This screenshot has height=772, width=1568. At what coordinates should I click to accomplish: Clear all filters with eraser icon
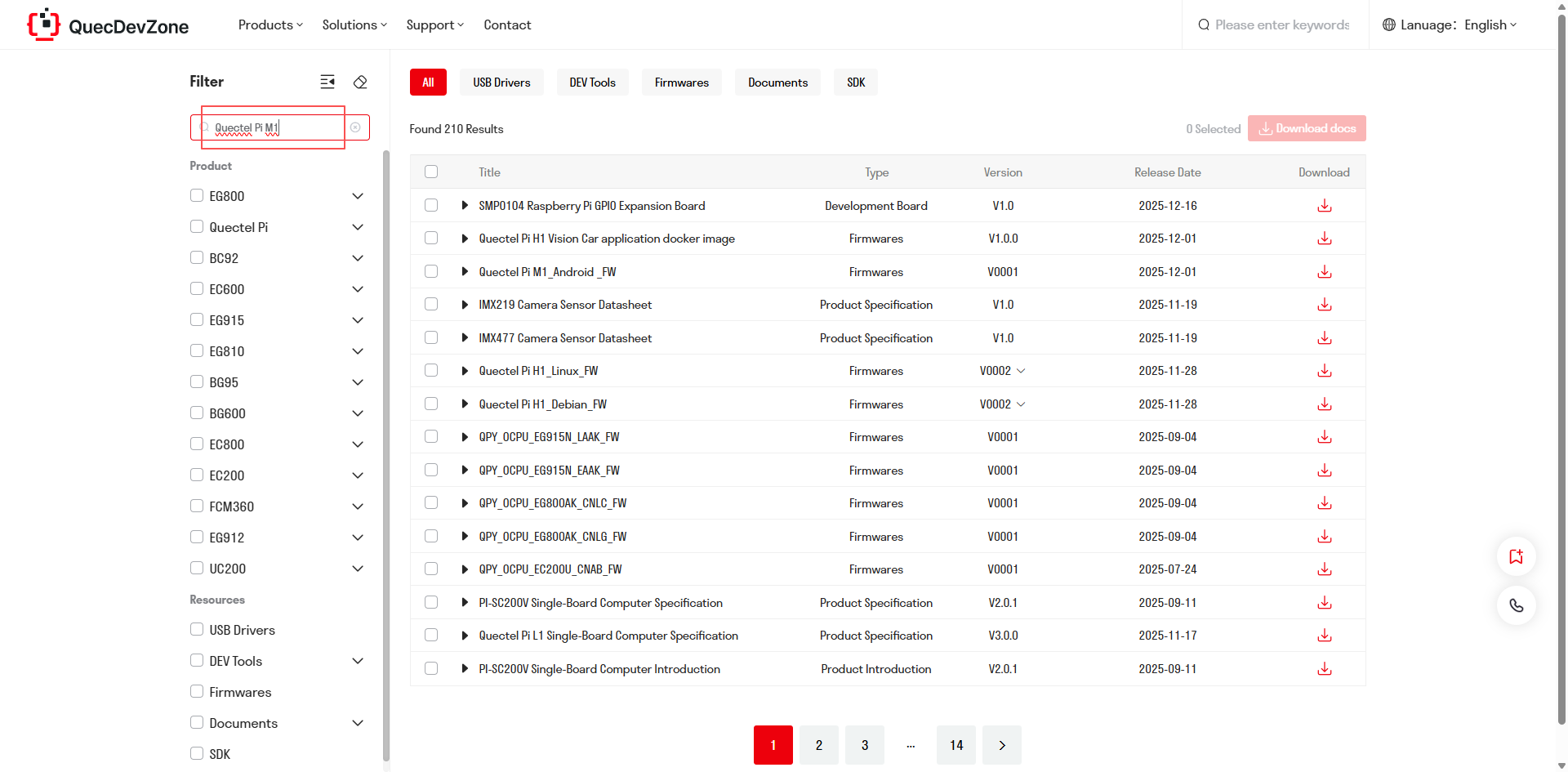click(x=360, y=82)
